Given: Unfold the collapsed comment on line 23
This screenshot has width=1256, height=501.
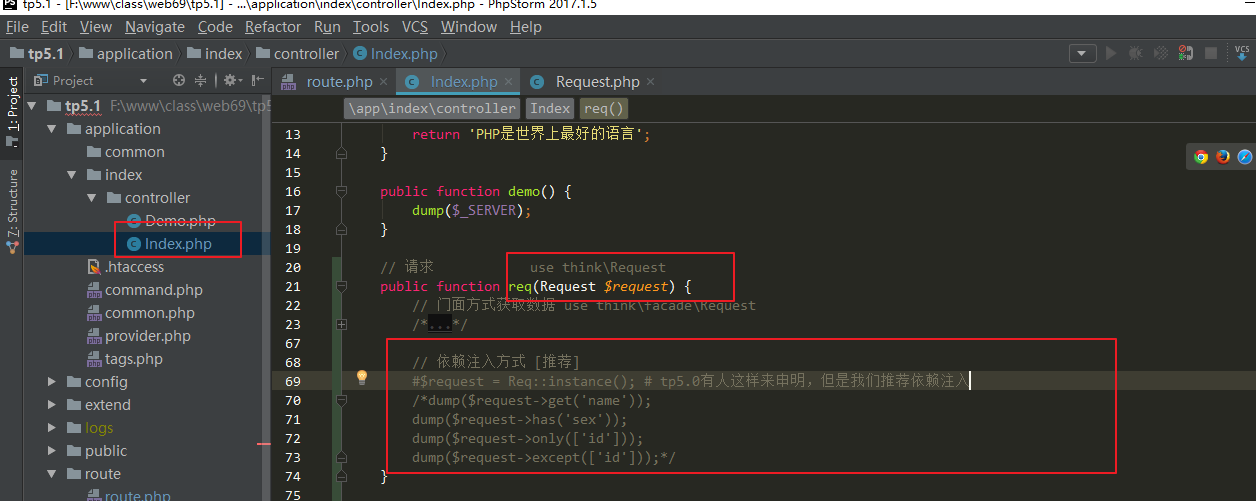Looking at the screenshot, I should (x=342, y=324).
